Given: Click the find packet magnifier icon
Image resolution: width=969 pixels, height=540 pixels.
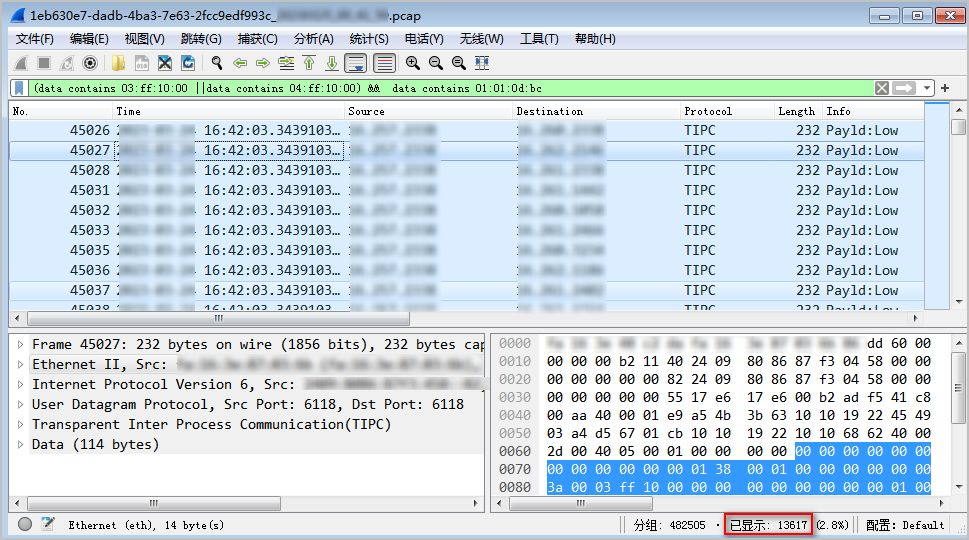Looking at the screenshot, I should pos(216,63).
